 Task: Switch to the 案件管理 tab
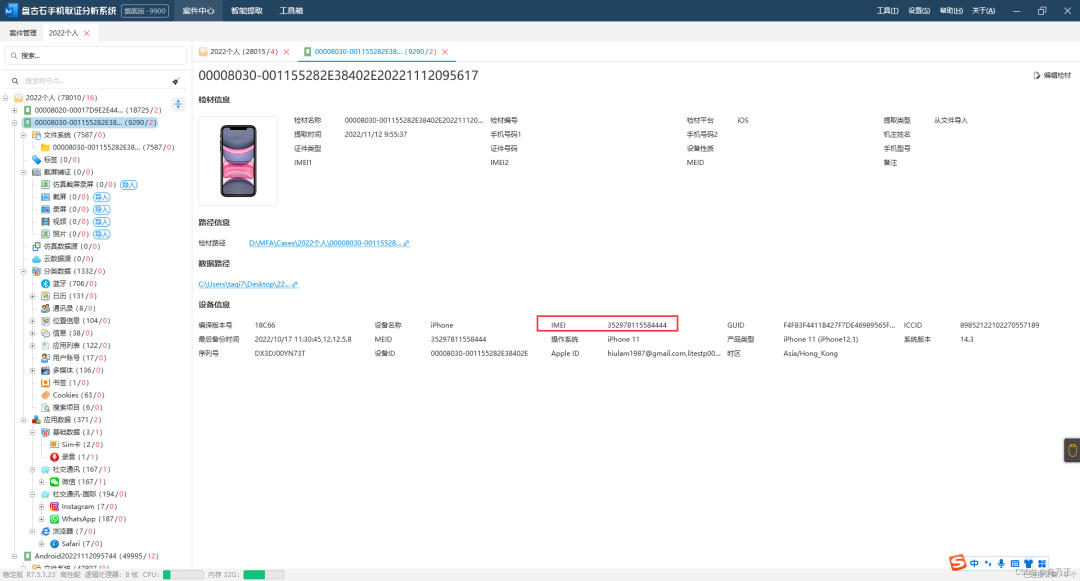point(23,33)
